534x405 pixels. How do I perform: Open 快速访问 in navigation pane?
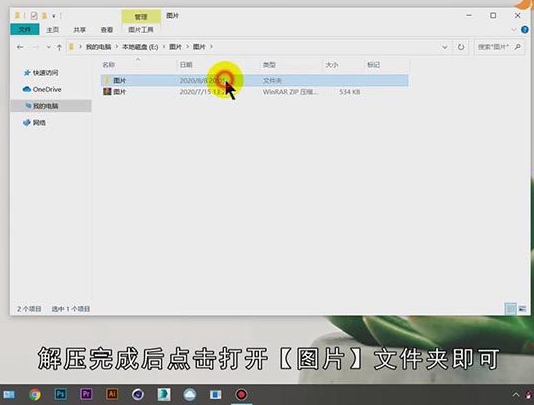click(41, 73)
